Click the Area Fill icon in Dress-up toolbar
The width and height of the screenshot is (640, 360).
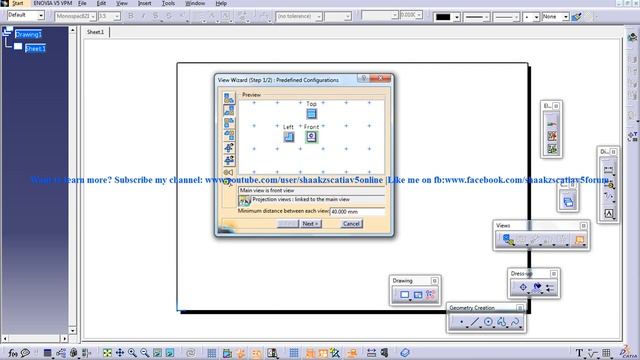[x=537, y=287]
